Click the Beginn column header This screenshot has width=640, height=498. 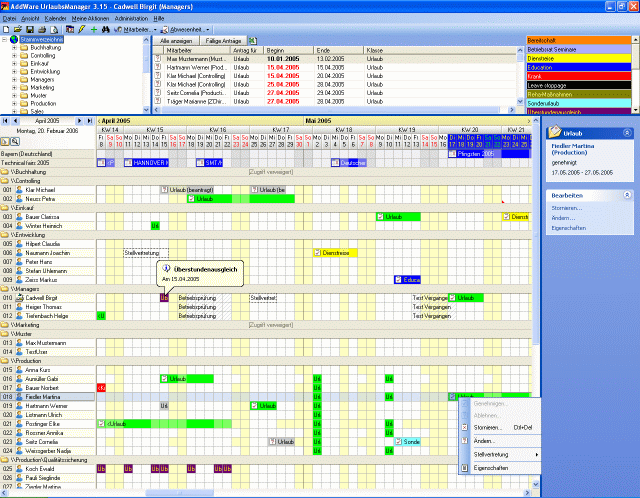tap(289, 50)
